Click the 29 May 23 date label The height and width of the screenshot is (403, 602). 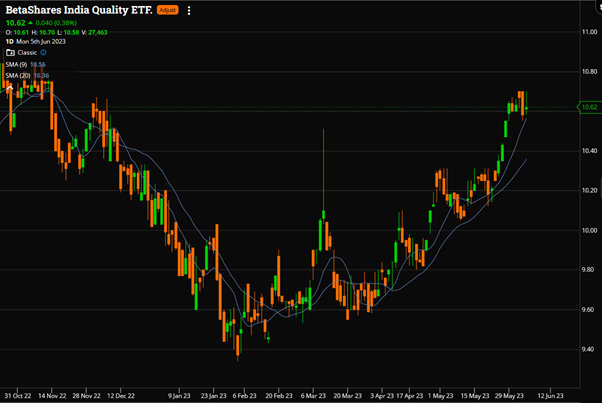pyautogui.click(x=509, y=396)
